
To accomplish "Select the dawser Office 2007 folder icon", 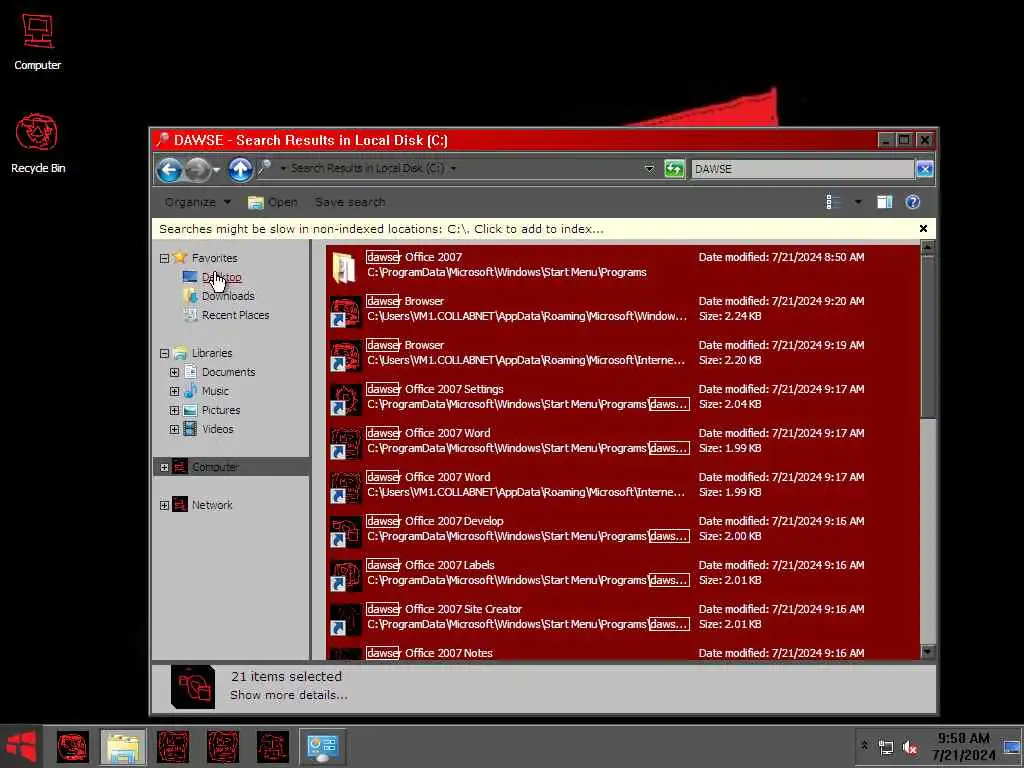I will [344, 267].
